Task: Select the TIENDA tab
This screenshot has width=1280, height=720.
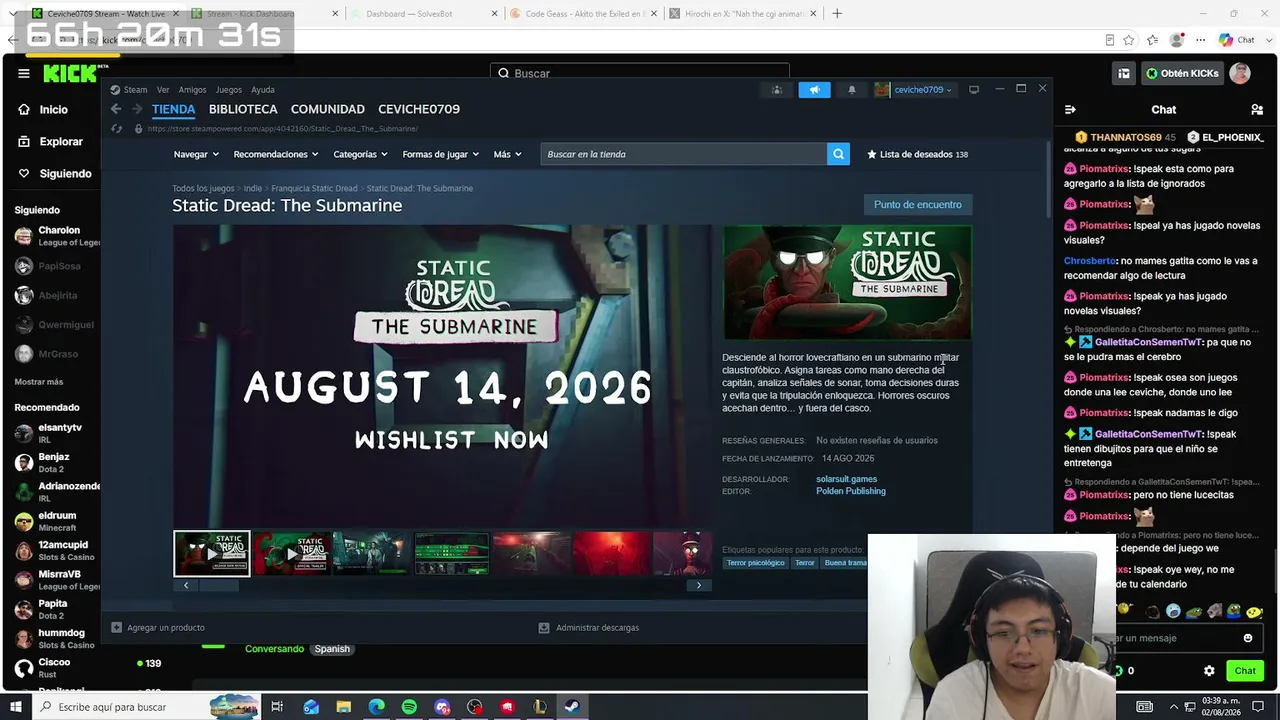Action: tap(174, 109)
